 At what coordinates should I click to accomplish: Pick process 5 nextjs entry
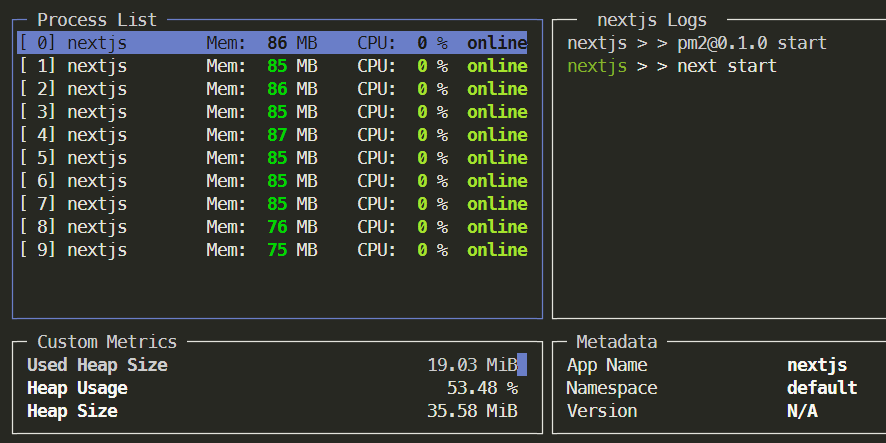point(272,158)
